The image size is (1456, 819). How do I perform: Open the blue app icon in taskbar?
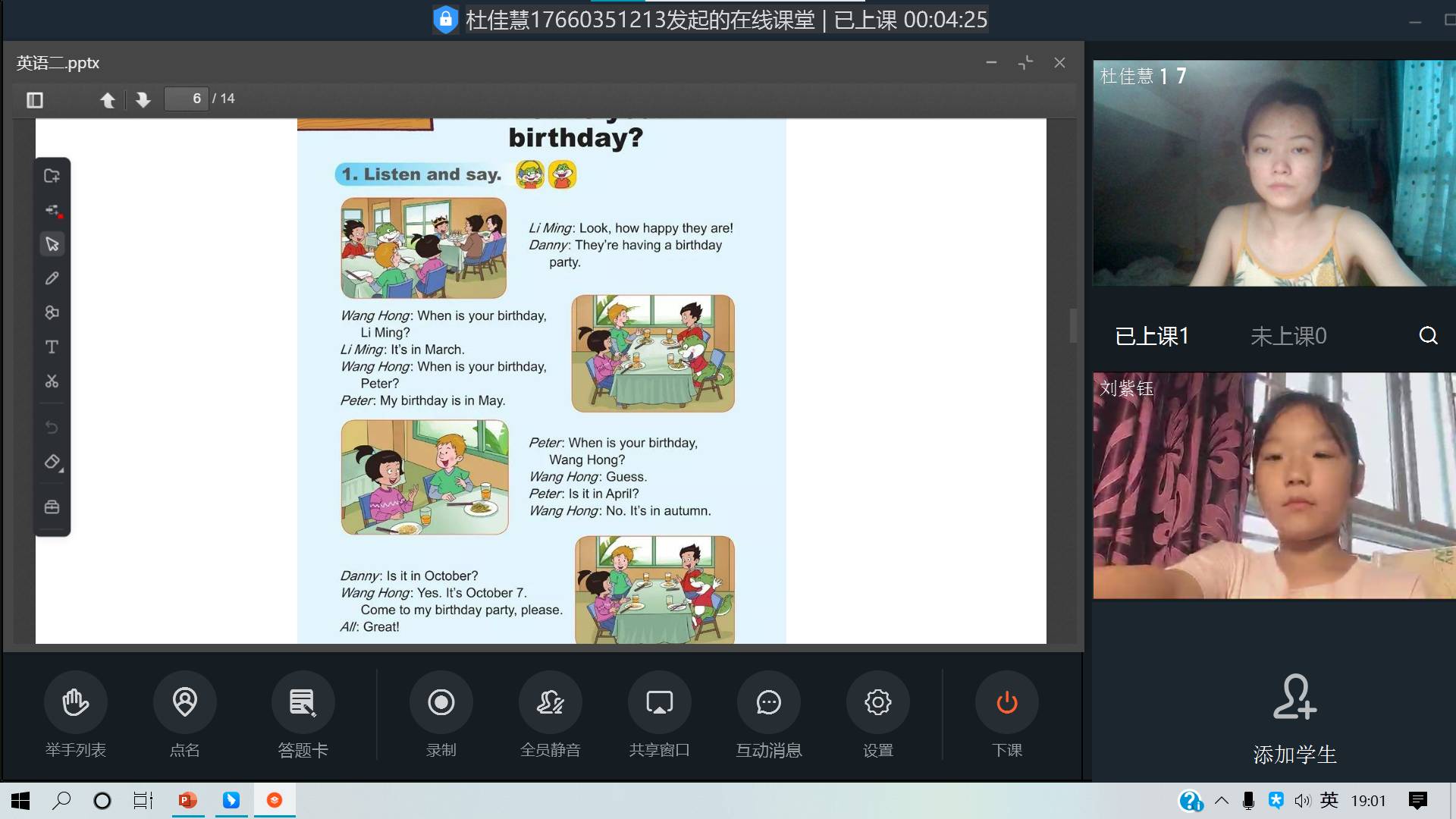coord(231,801)
